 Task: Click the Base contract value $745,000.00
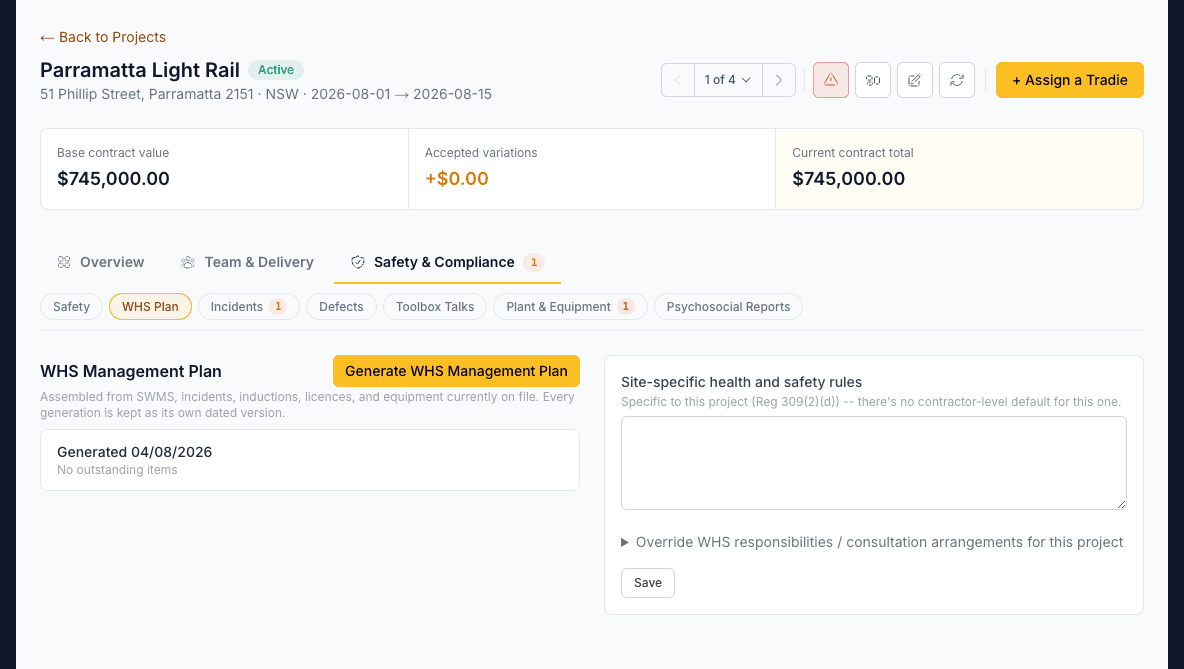(x=113, y=178)
